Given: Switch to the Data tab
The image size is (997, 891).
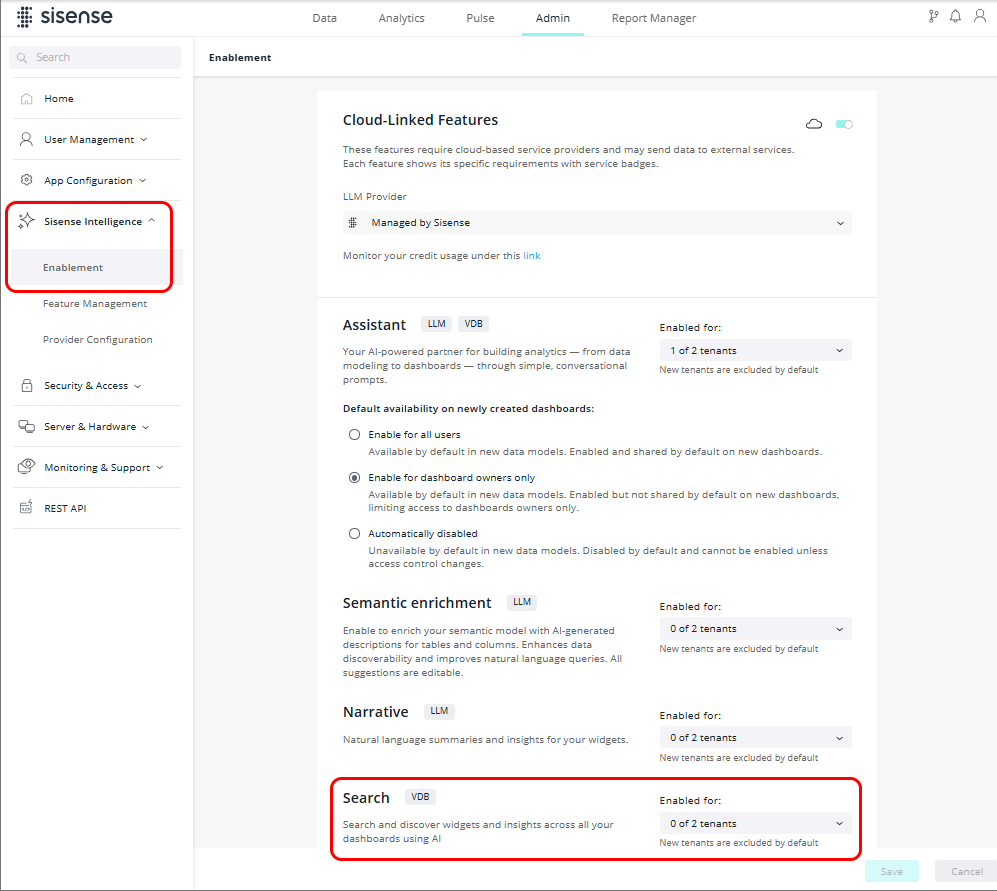Looking at the screenshot, I should (x=324, y=18).
